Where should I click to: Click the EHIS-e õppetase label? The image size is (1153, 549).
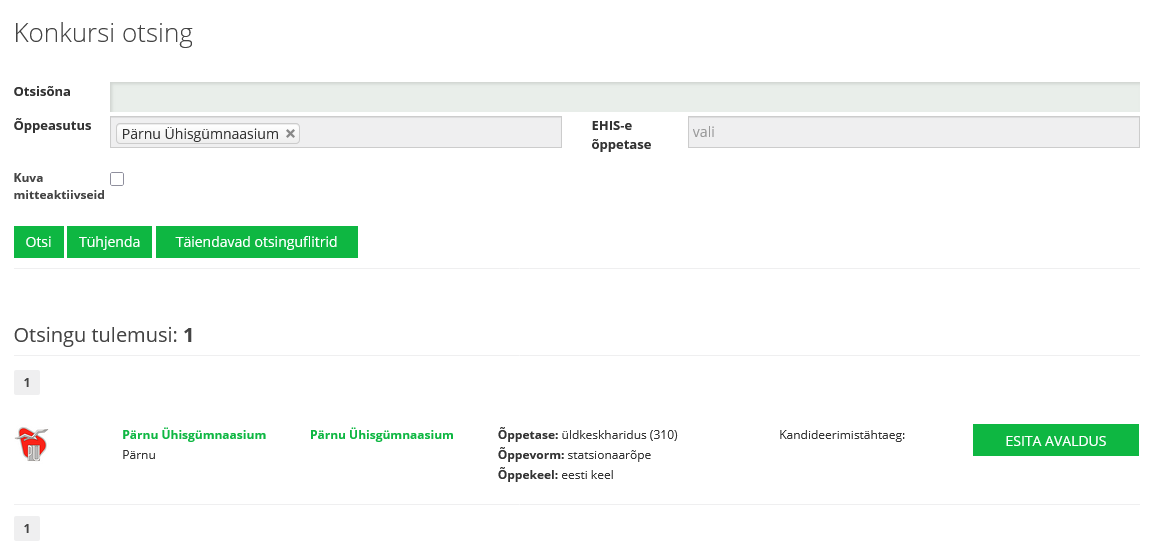coord(621,135)
